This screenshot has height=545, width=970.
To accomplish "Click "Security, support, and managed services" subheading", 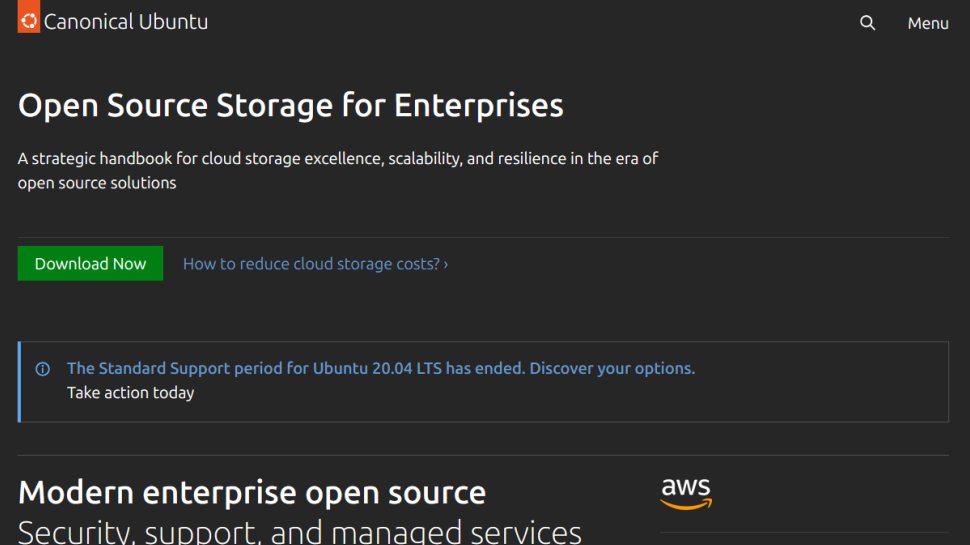I will (300, 531).
